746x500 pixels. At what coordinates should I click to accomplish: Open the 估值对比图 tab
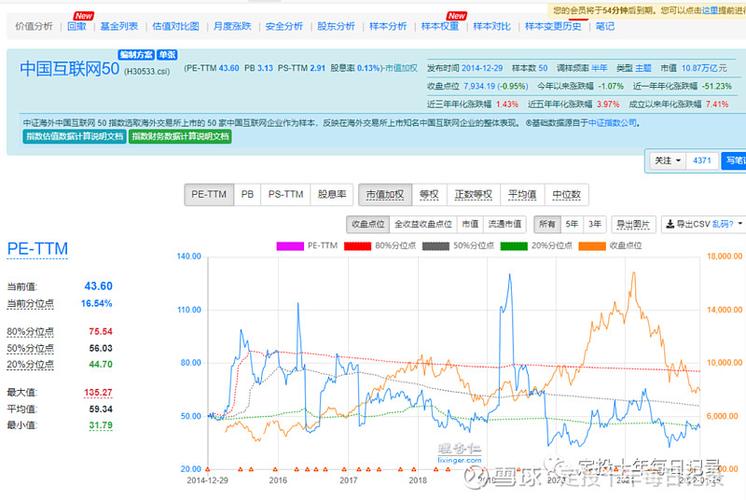[x=176, y=26]
